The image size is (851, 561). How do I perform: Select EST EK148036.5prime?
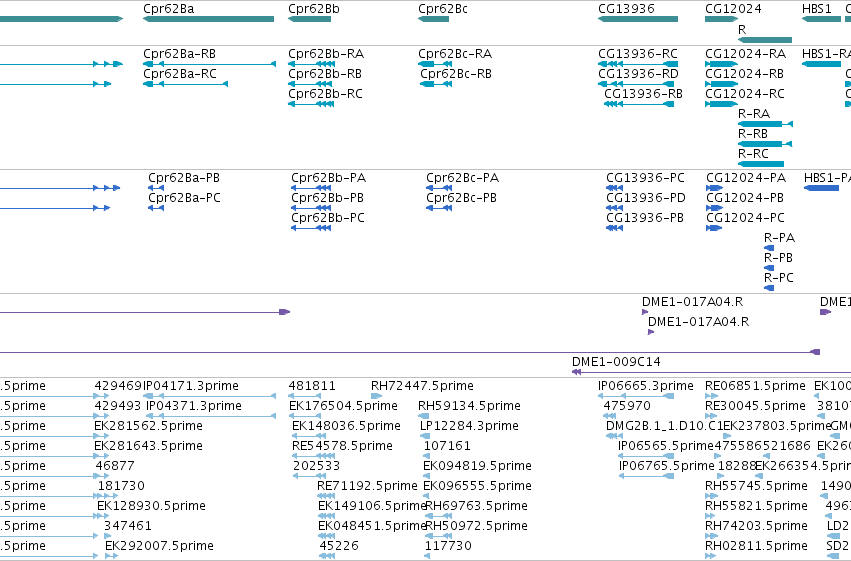(310, 437)
